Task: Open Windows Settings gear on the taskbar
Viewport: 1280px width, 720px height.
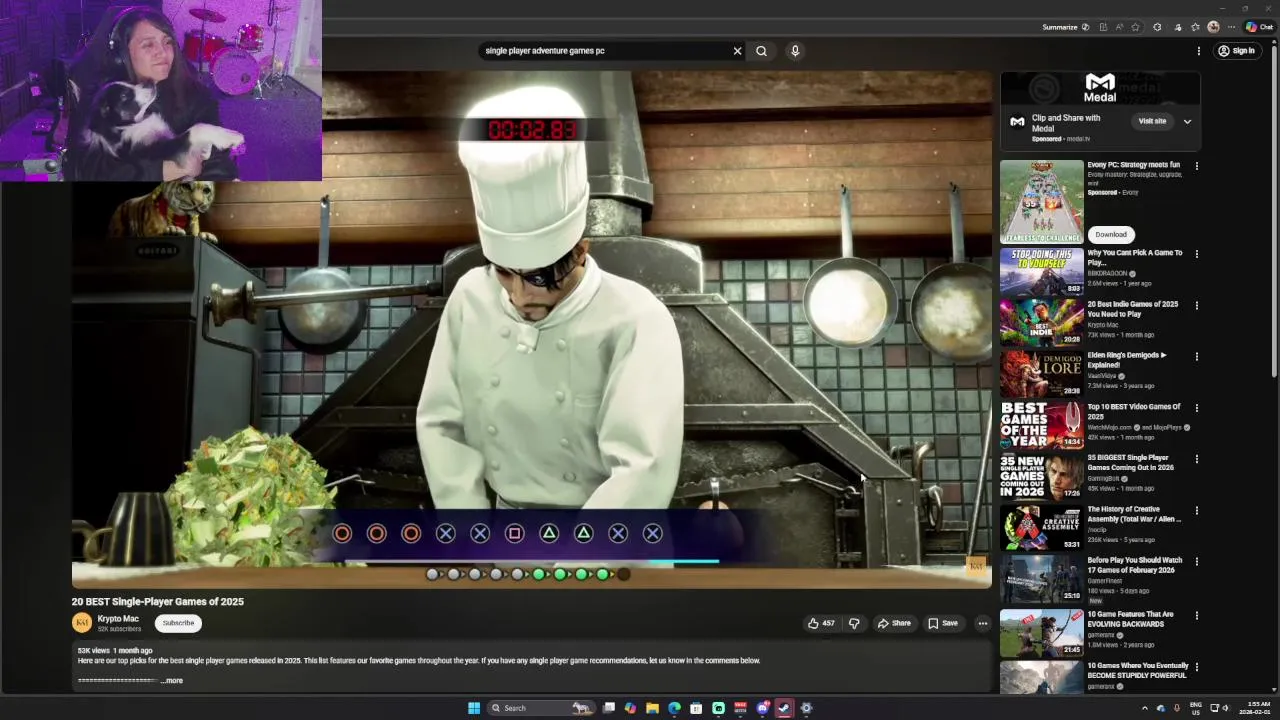Action: click(x=806, y=708)
